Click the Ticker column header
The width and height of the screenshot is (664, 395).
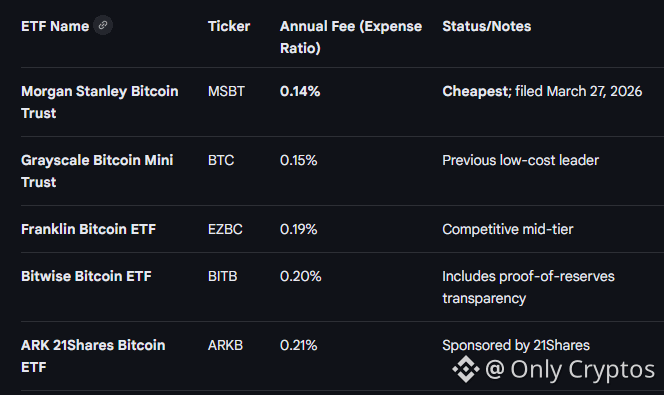click(x=229, y=26)
